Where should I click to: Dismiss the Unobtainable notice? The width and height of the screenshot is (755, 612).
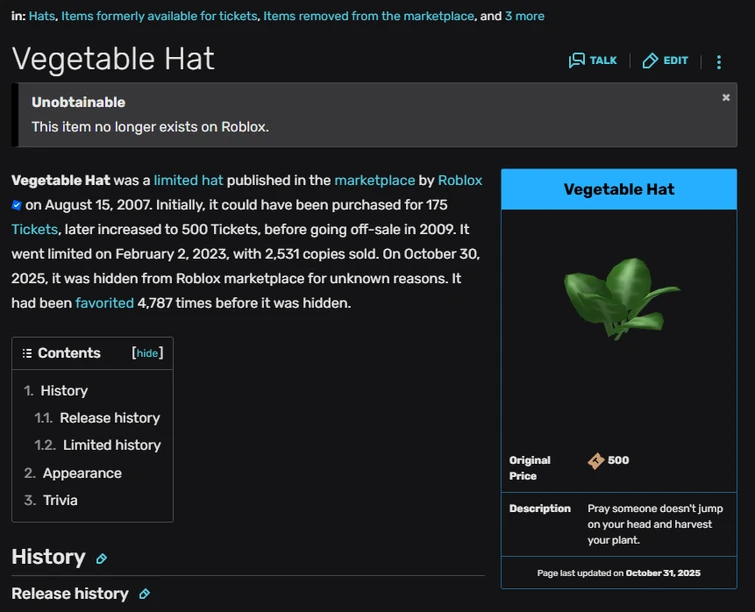(726, 98)
